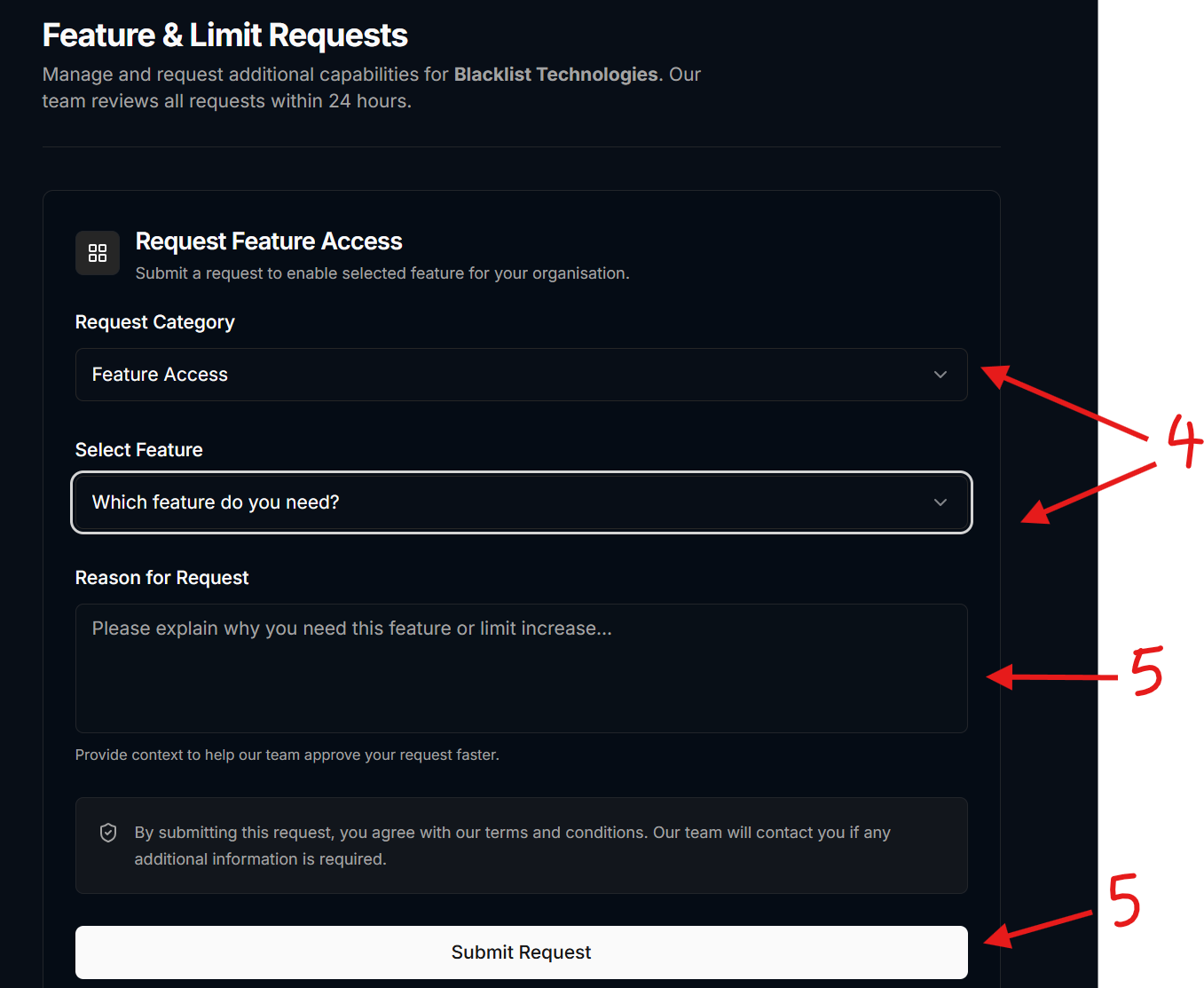Viewport: 1204px width, 988px height.
Task: Click the red number 5 beside the reason box
Action: click(1146, 671)
